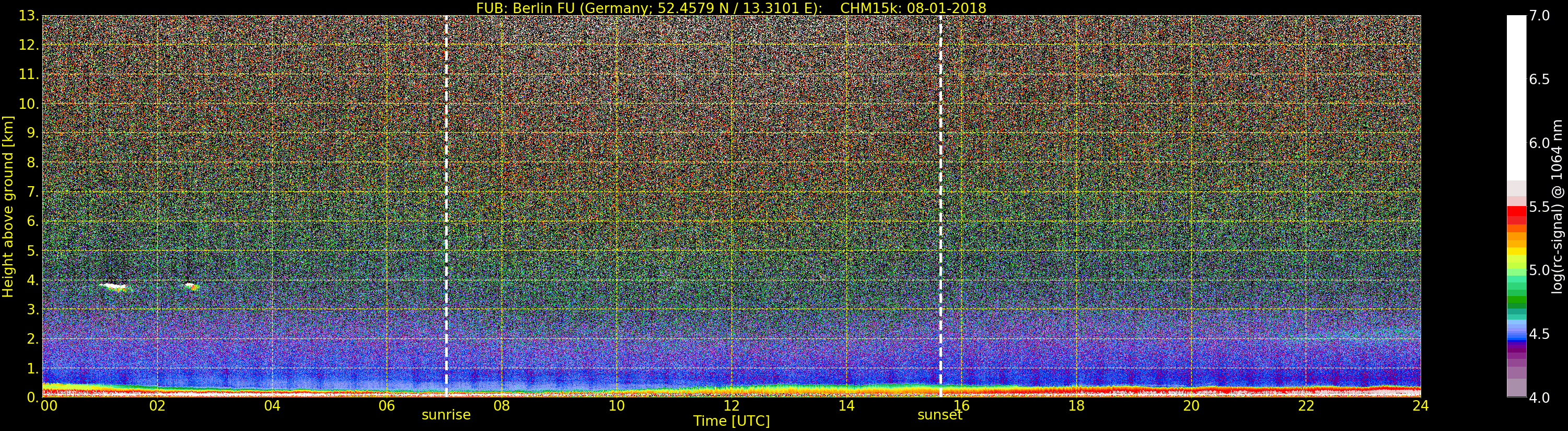Image resolution: width=1568 pixels, height=431 pixels.
Task: Click the '06' time axis tick label
Action: [x=387, y=405]
